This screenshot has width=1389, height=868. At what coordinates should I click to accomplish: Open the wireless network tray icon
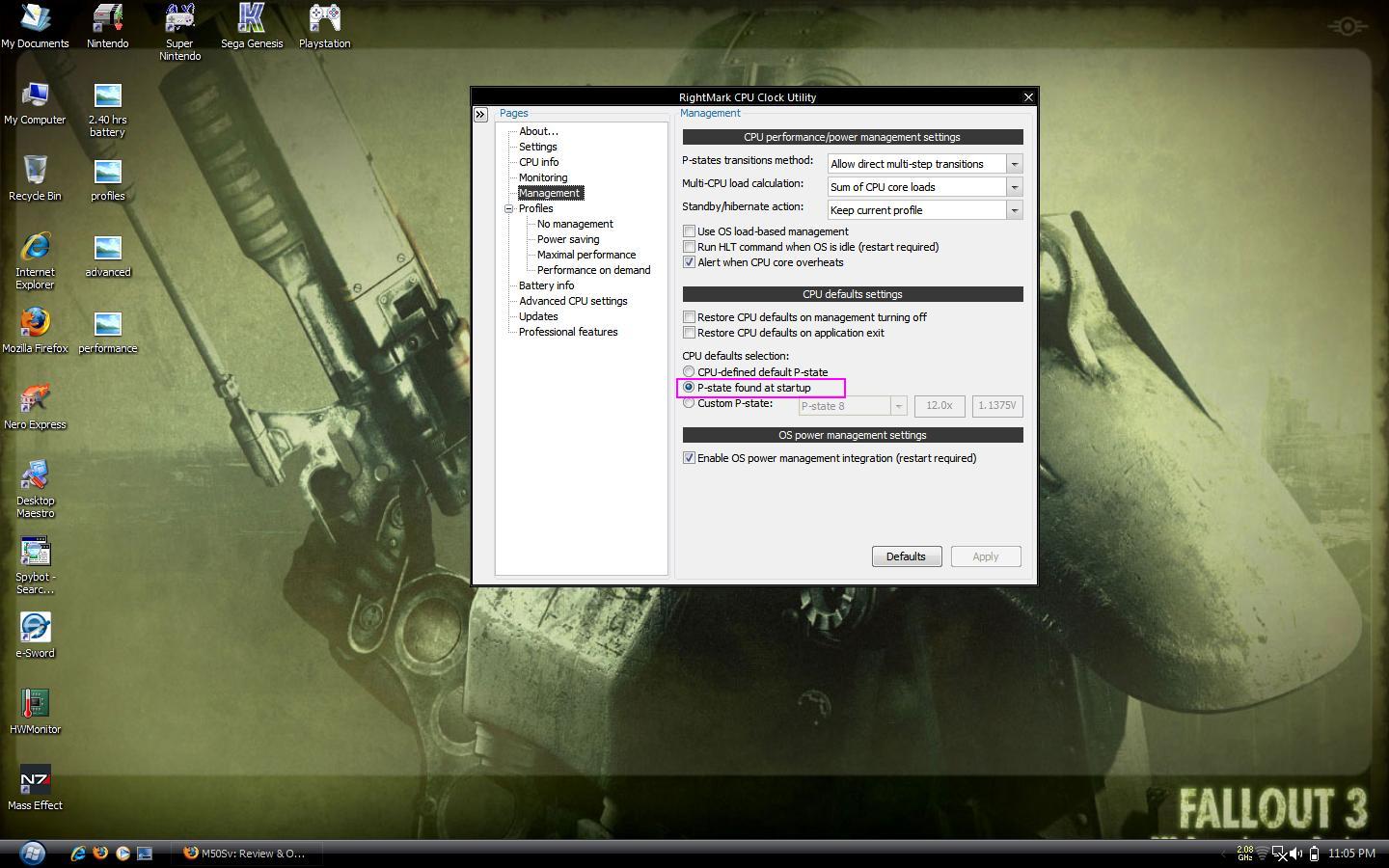click(1262, 853)
